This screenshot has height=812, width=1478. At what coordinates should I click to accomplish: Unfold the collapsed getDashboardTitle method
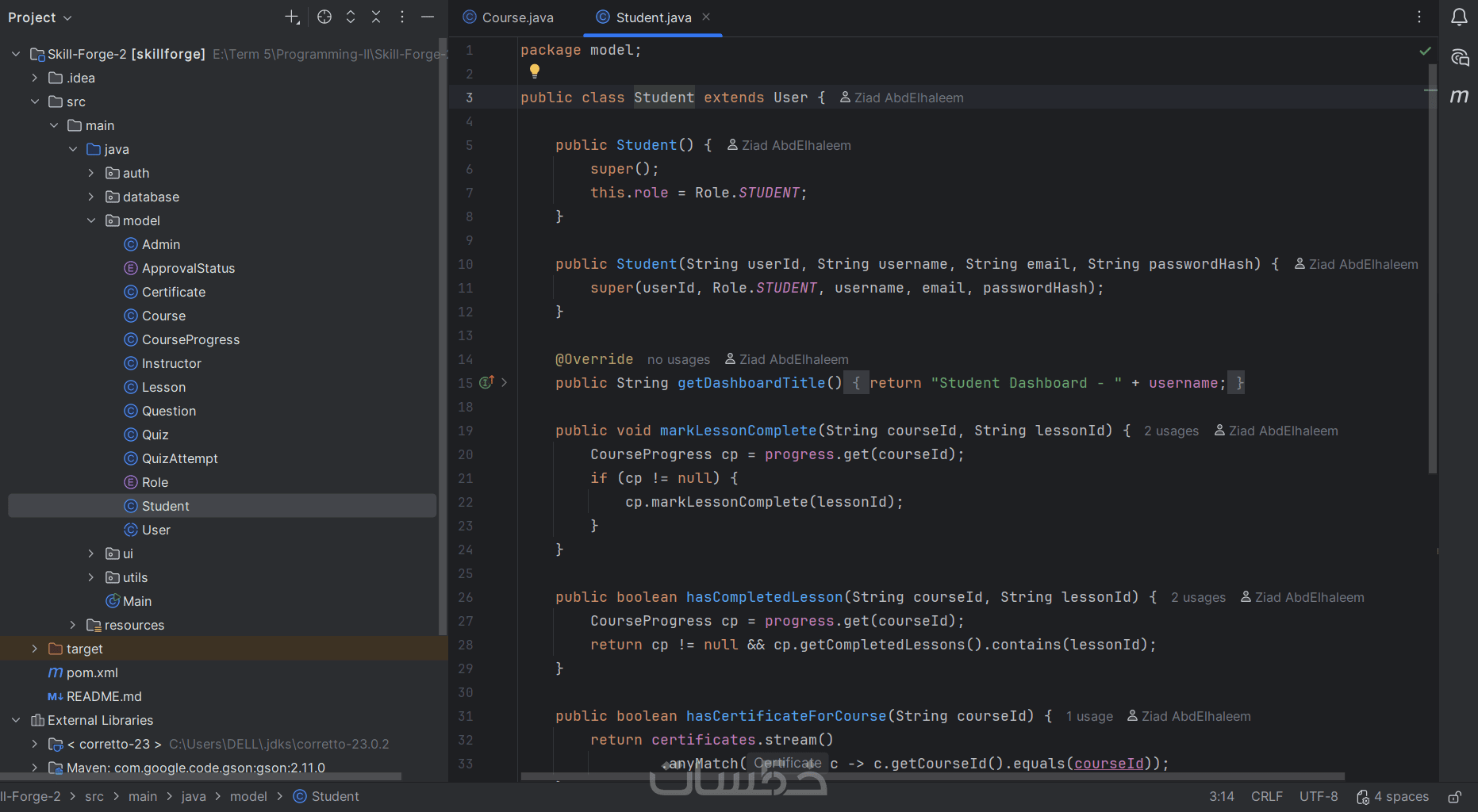pyautogui.click(x=504, y=382)
